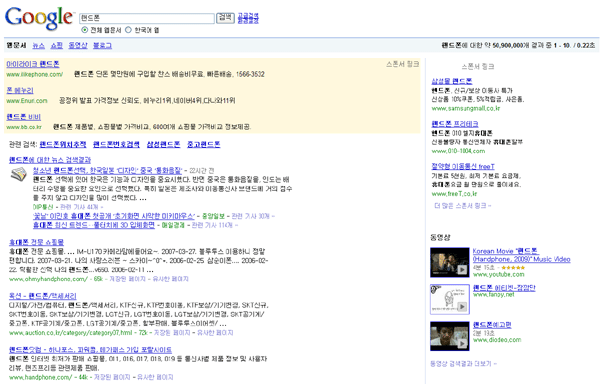The height and width of the screenshot is (384, 600).
Task: Open cached page link for ohmyhandphone.com result
Action: (x=127, y=279)
